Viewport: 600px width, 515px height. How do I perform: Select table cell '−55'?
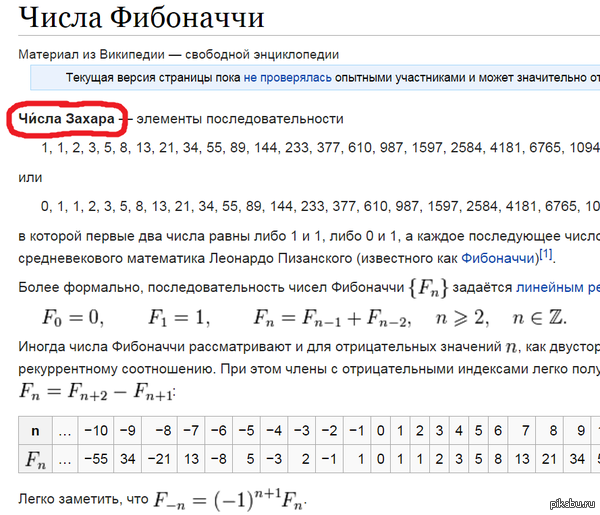(96, 458)
